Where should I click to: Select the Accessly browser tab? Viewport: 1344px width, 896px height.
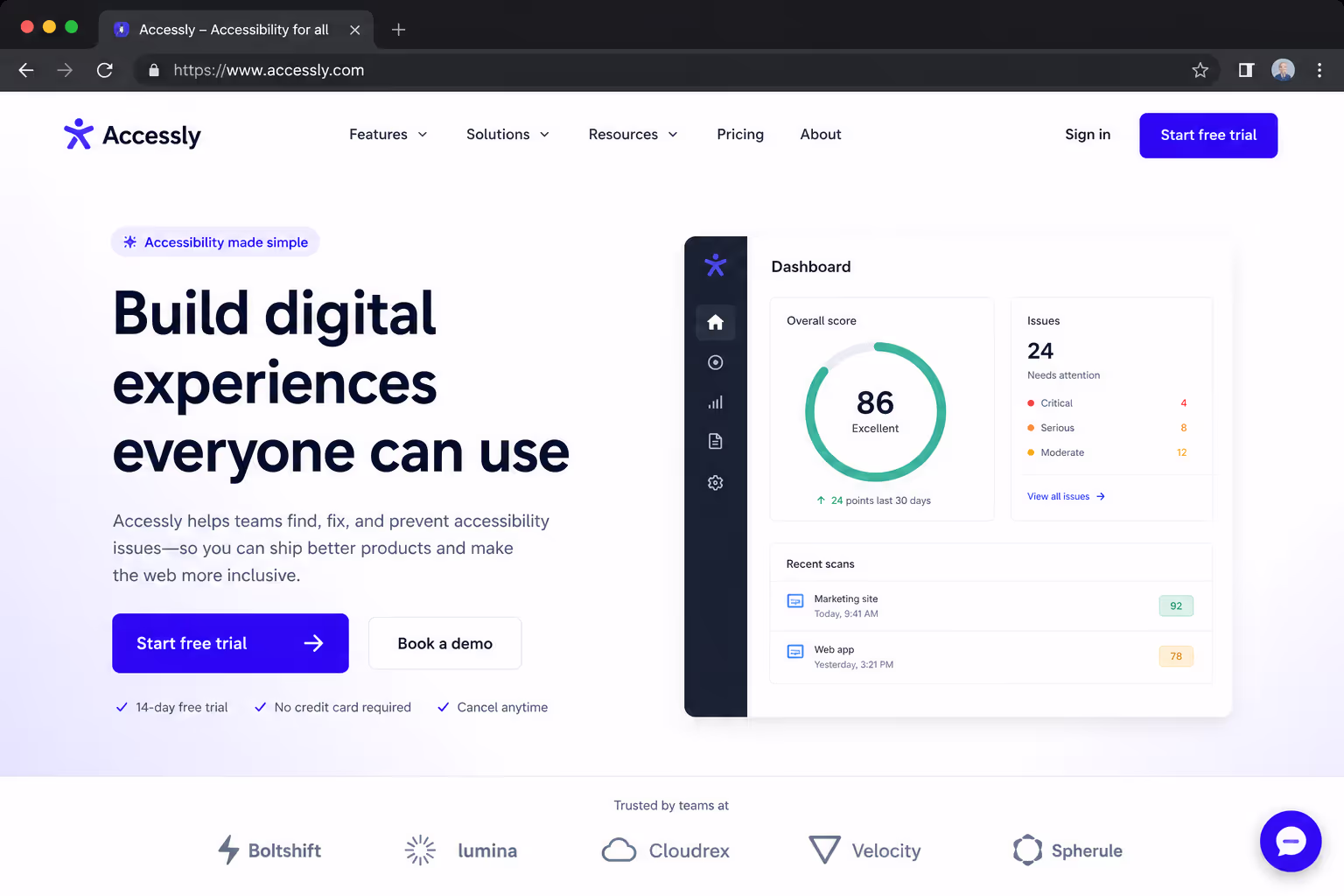[x=235, y=30]
